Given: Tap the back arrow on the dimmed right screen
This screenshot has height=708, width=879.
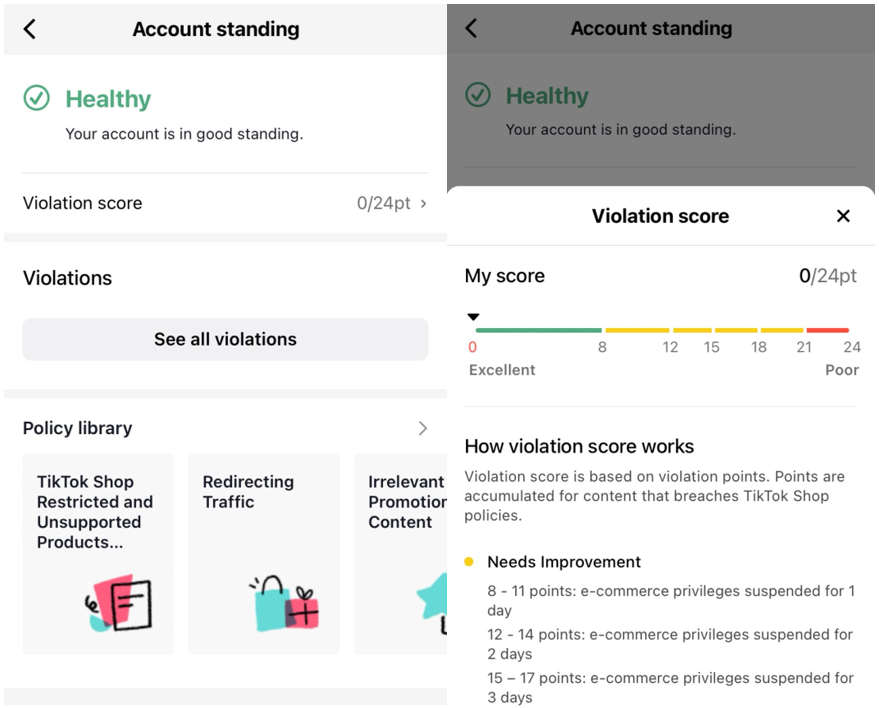Looking at the screenshot, I should pyautogui.click(x=471, y=29).
